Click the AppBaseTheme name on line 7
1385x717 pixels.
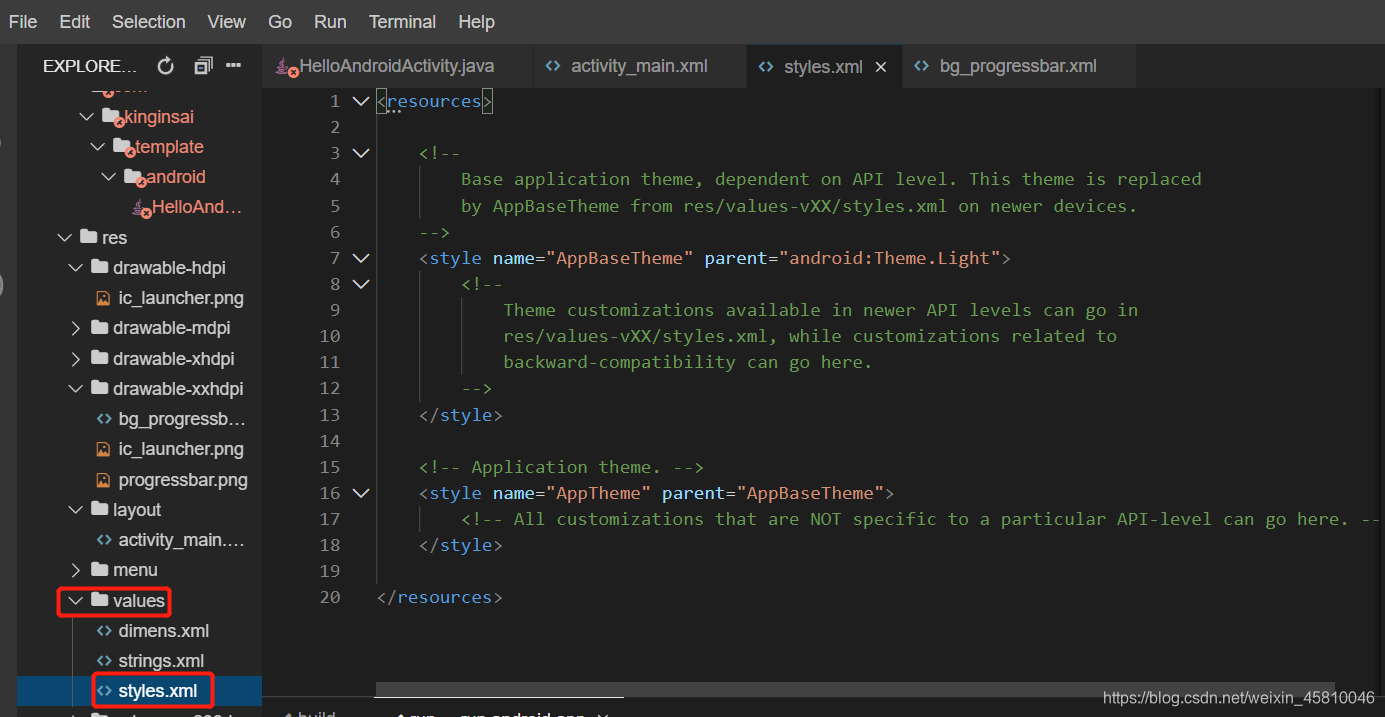click(x=619, y=258)
